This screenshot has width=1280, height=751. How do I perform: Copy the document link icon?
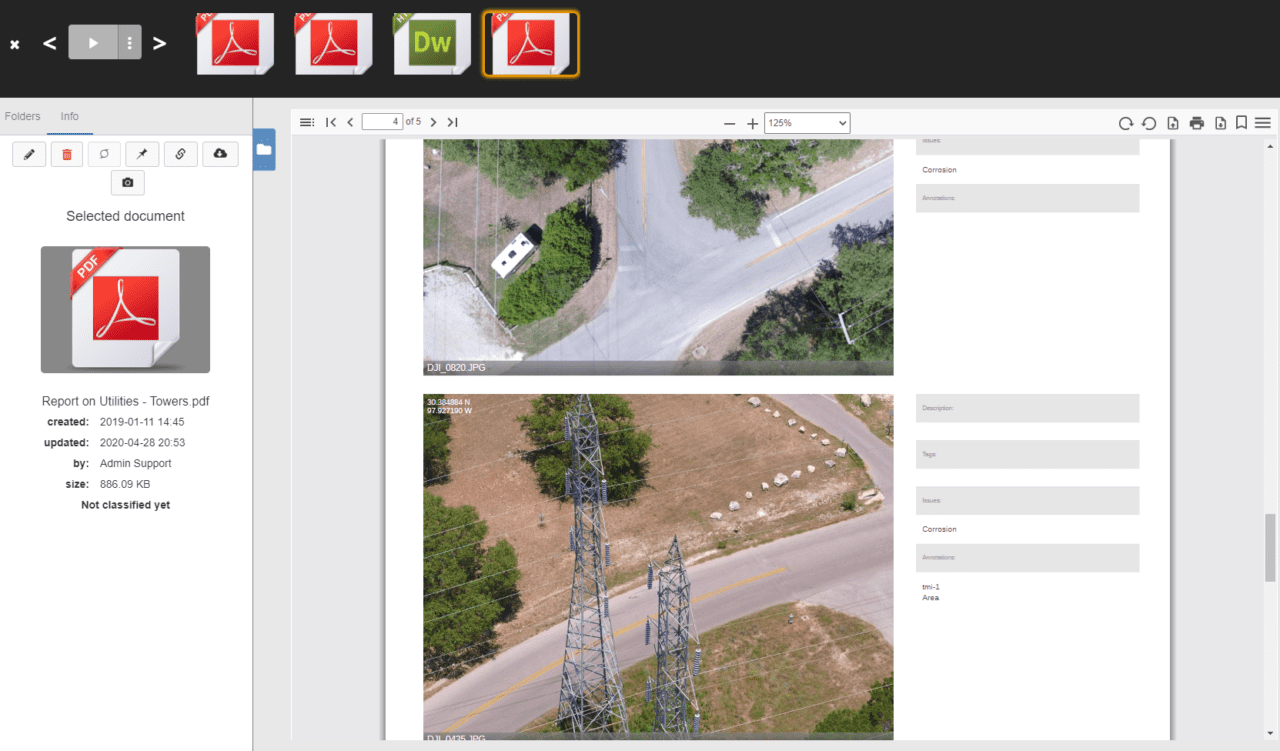coord(180,153)
